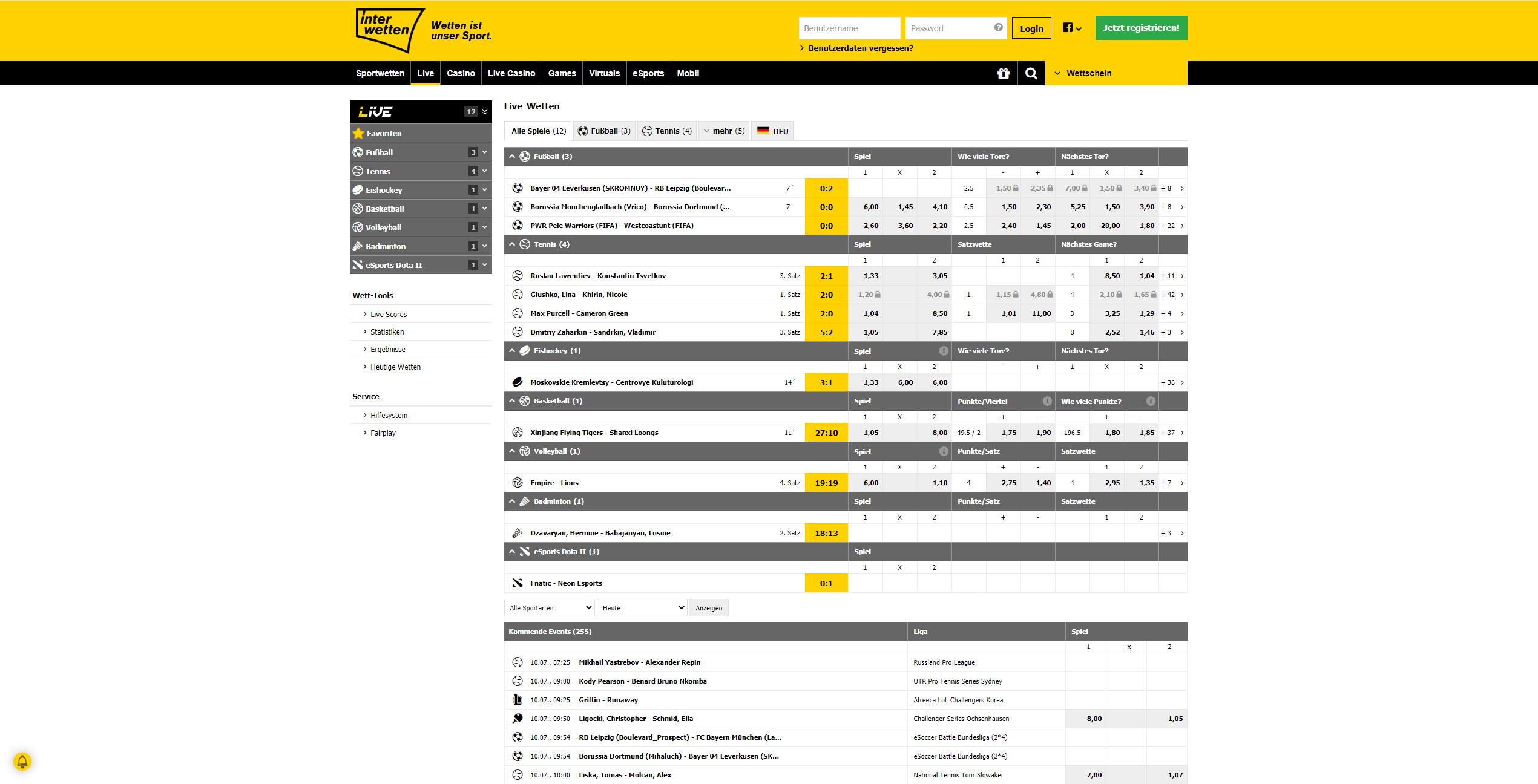
Task: Click Punkte/Viertel info icon
Action: tap(1047, 401)
